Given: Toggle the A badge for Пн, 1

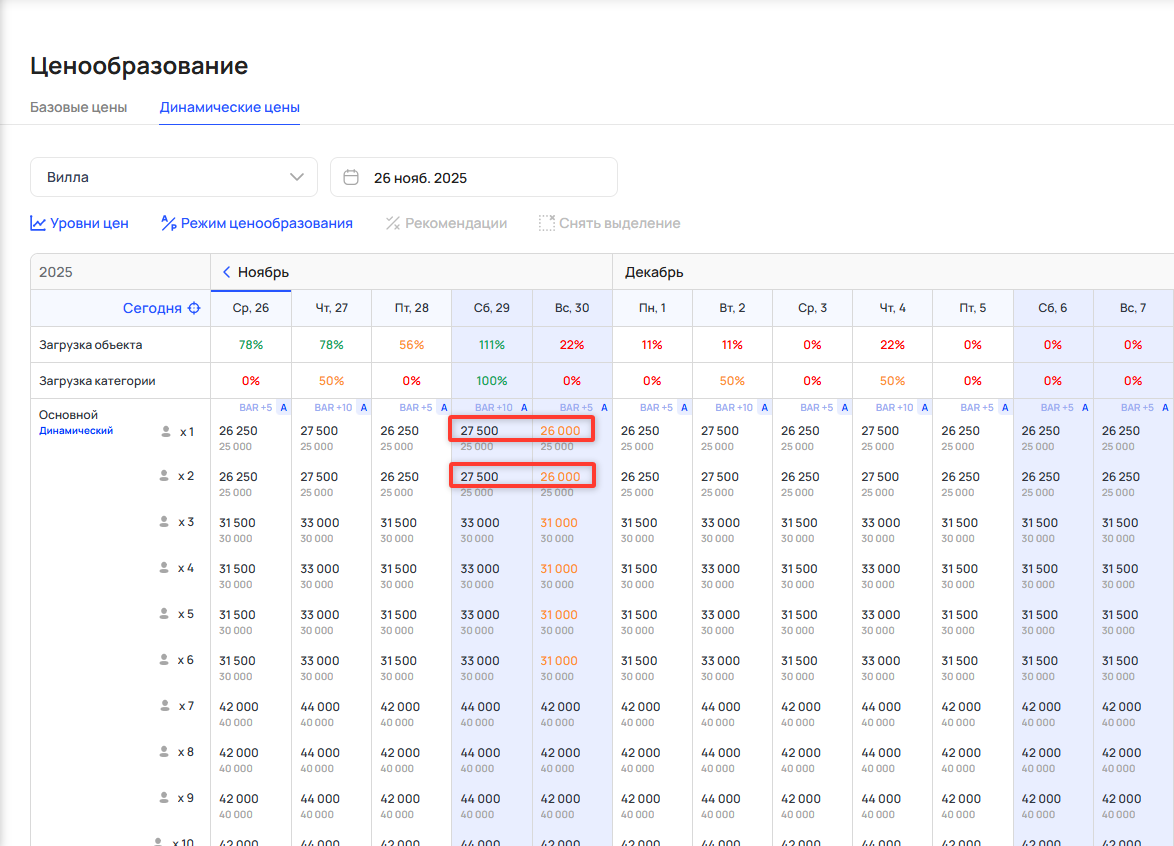Looking at the screenshot, I should click(683, 407).
